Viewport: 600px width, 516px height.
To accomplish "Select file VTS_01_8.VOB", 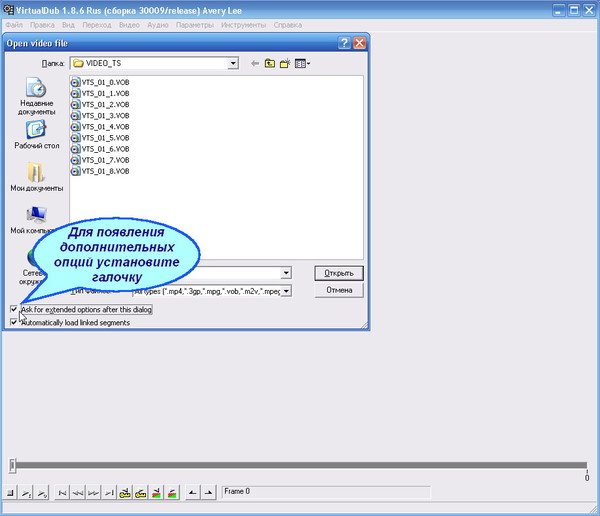I will point(100,171).
